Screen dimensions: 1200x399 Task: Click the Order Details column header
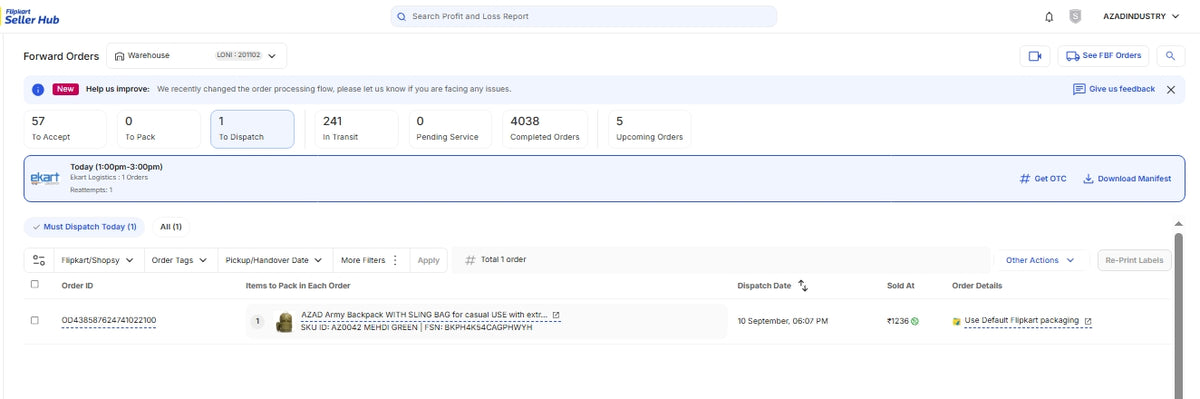(977, 286)
